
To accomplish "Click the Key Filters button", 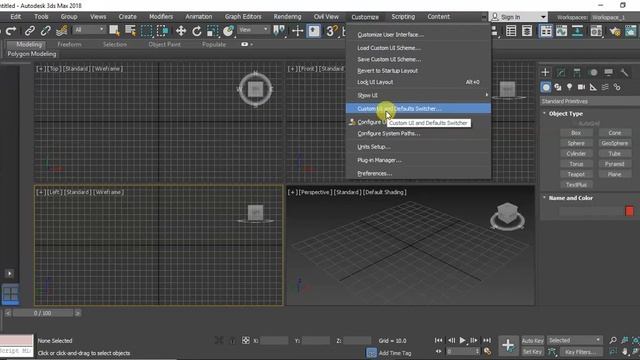I will coord(581,352).
